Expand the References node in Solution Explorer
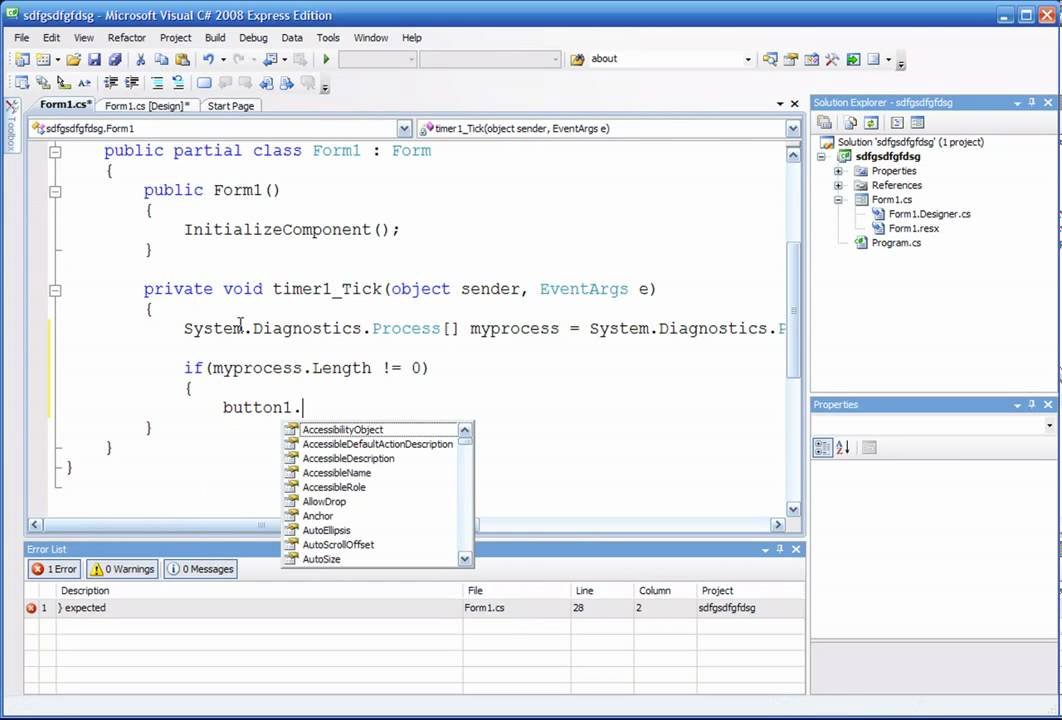The height and width of the screenshot is (720, 1062). tap(838, 186)
